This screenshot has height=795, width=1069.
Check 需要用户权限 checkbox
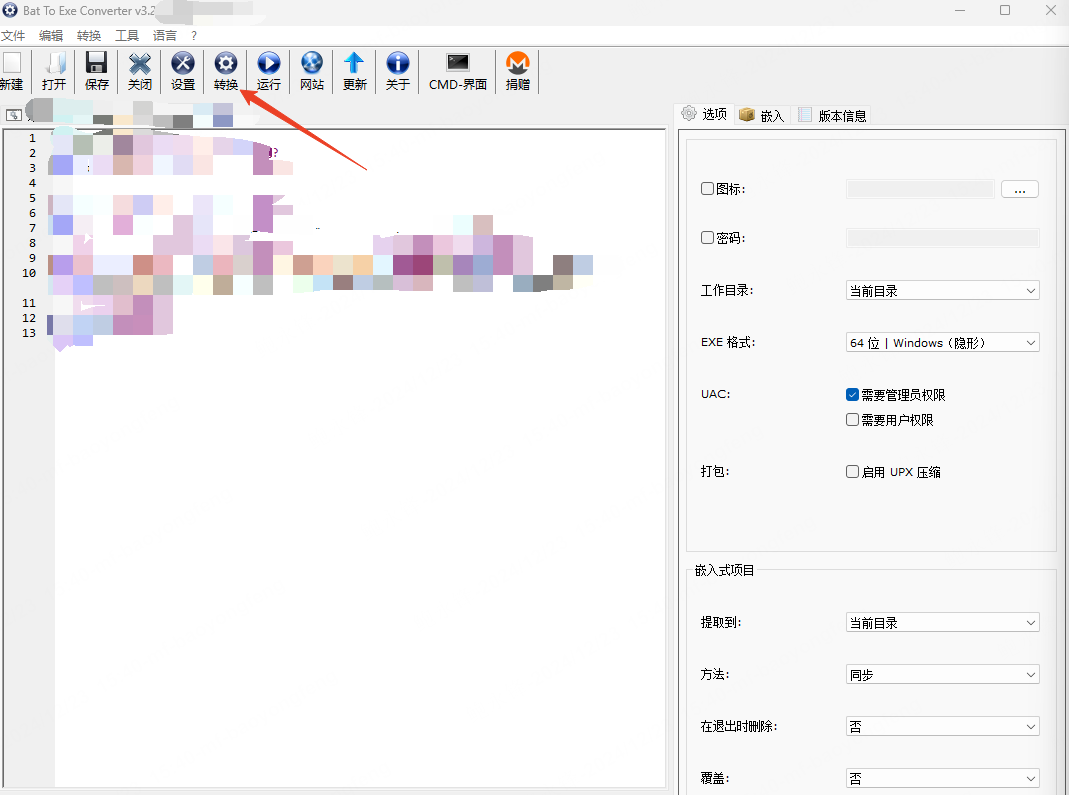(852, 419)
